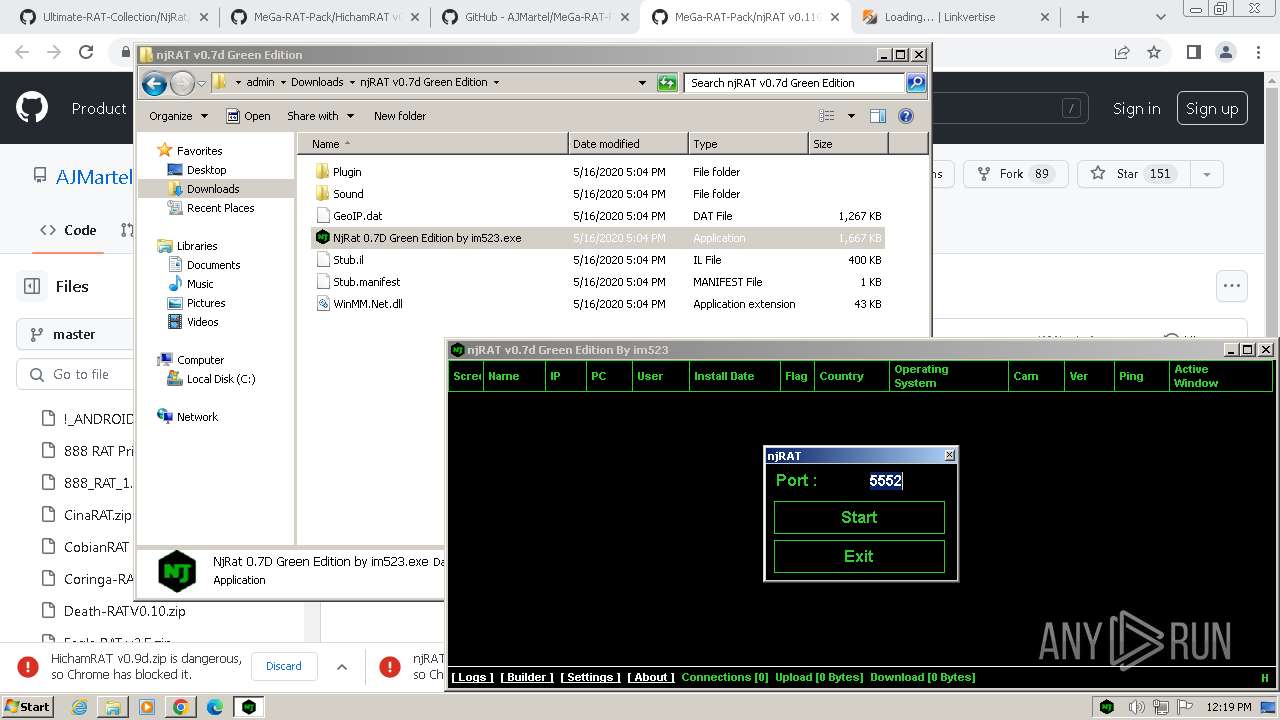
Task: Sort by Size column in Explorer
Action: 848,144
